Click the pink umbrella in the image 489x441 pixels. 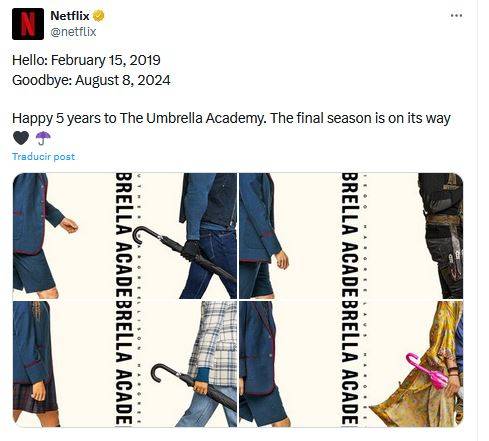pos(426,371)
